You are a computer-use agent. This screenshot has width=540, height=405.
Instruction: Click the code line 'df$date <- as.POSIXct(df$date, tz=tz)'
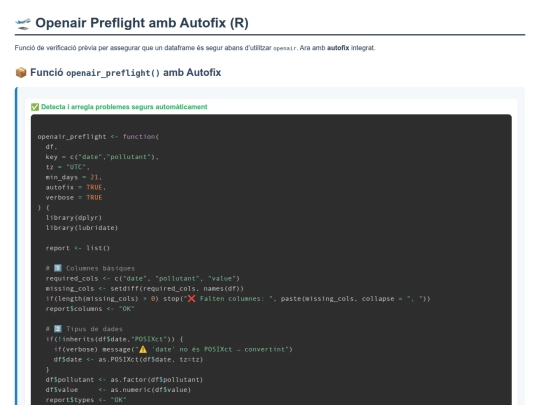point(128,360)
